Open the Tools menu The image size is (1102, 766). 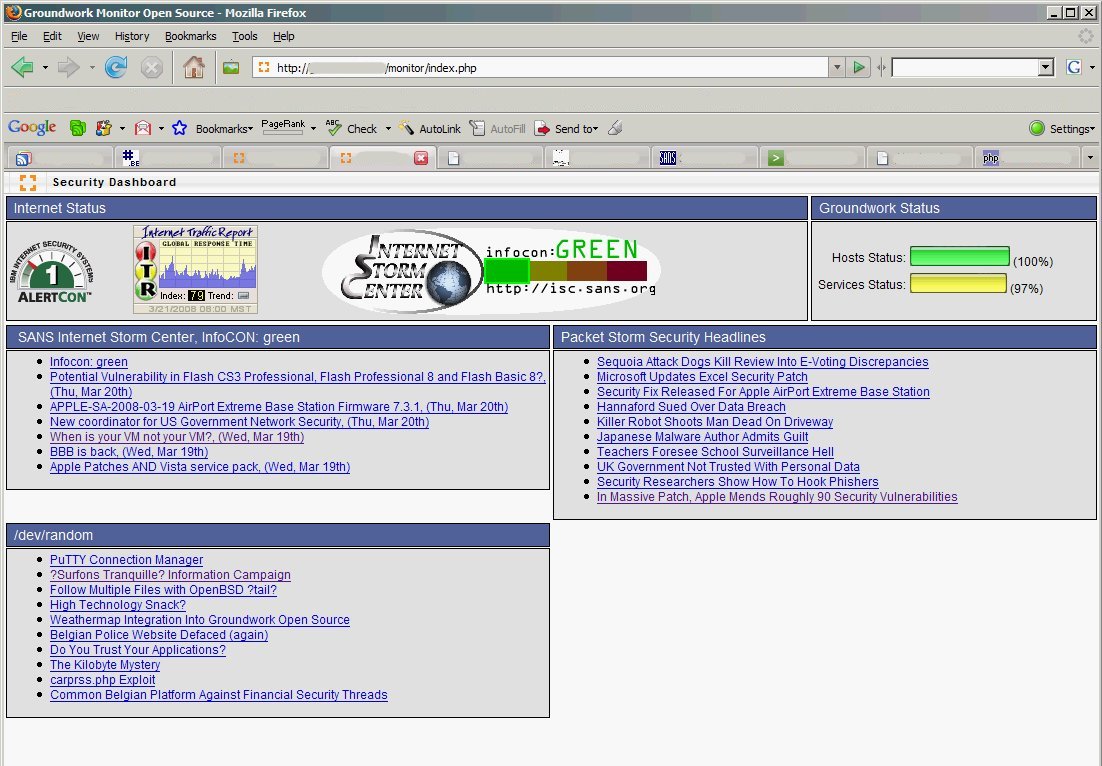[245, 36]
